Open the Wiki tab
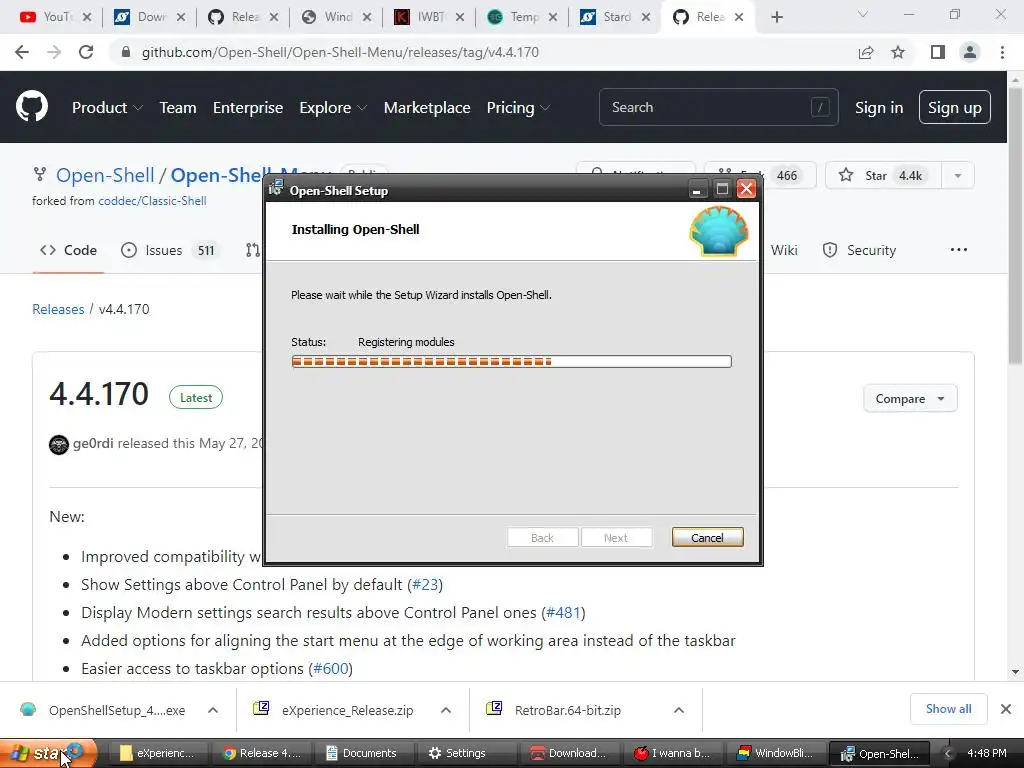 click(x=784, y=250)
